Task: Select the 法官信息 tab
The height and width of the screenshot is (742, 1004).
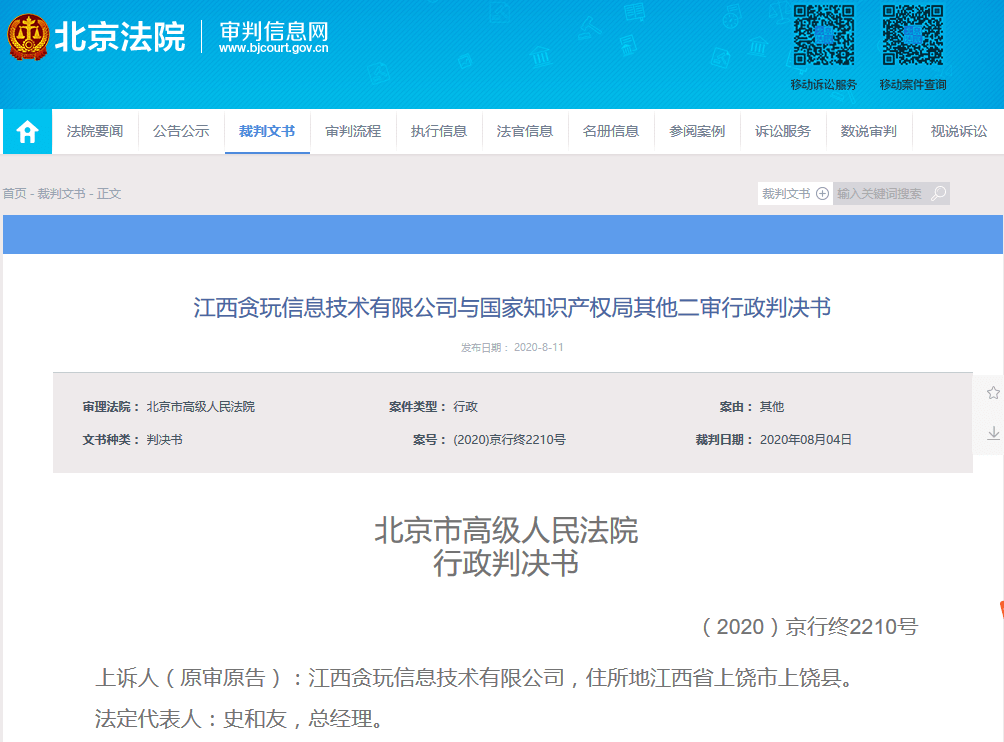Action: click(524, 131)
